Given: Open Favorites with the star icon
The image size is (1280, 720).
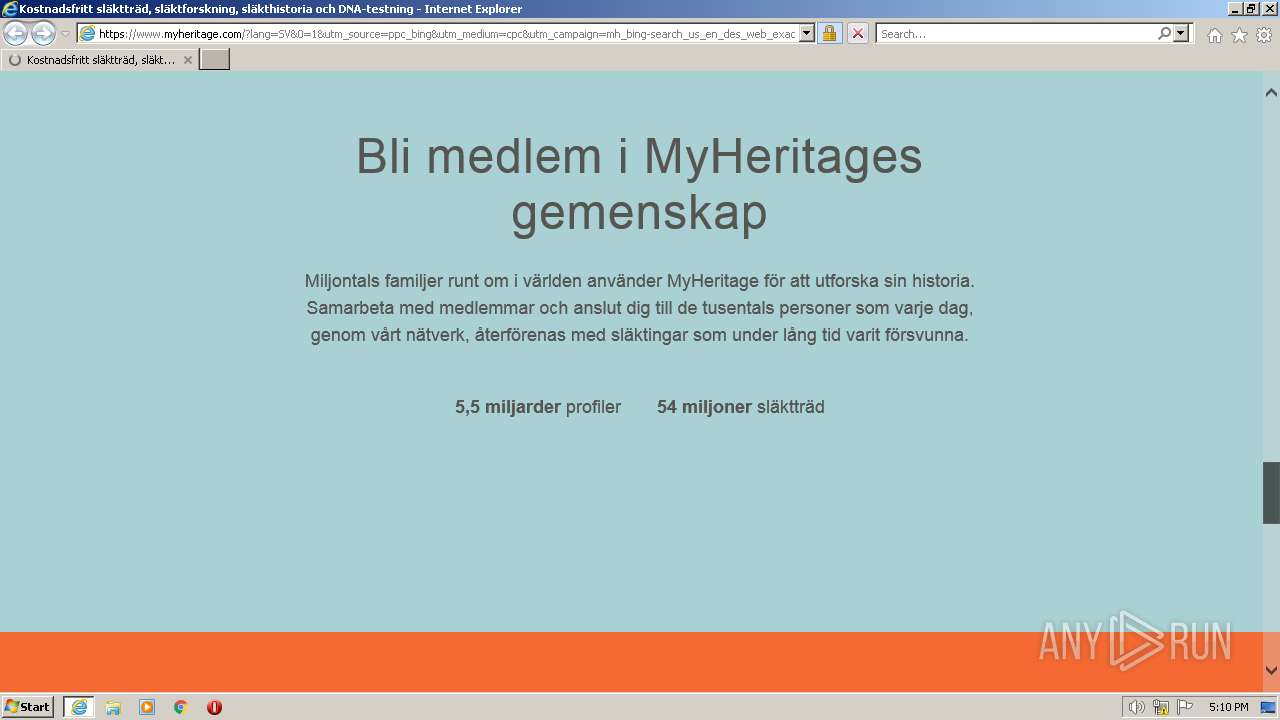Looking at the screenshot, I should coord(1239,35).
